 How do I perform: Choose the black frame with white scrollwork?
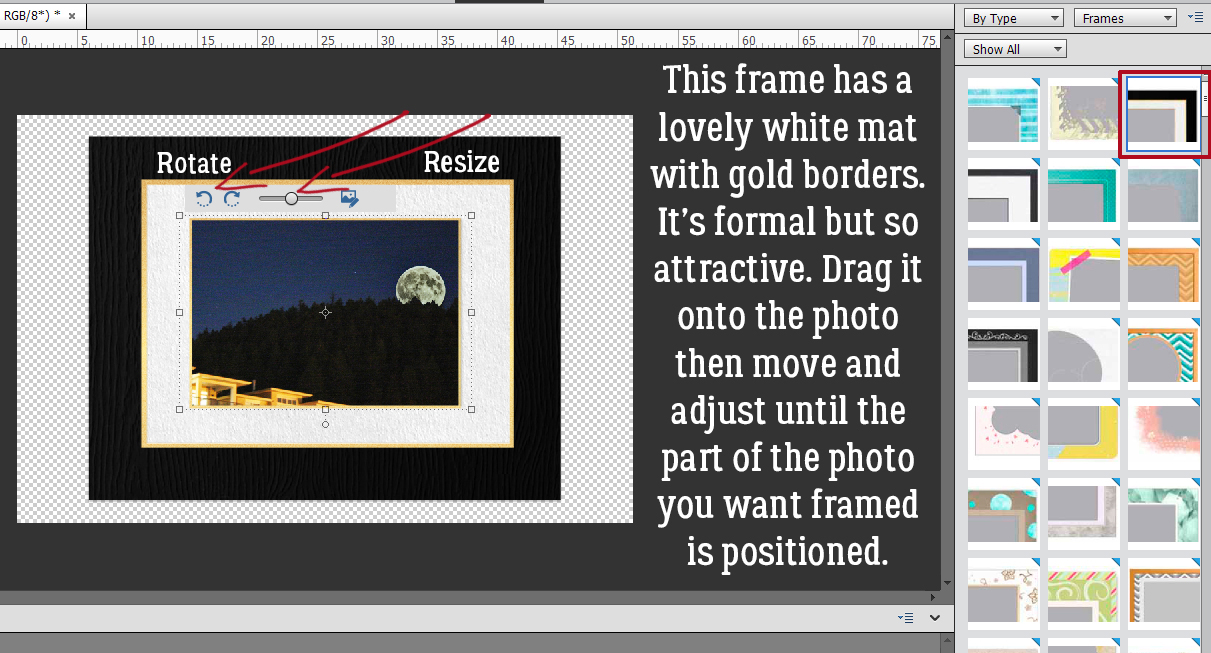(1003, 354)
